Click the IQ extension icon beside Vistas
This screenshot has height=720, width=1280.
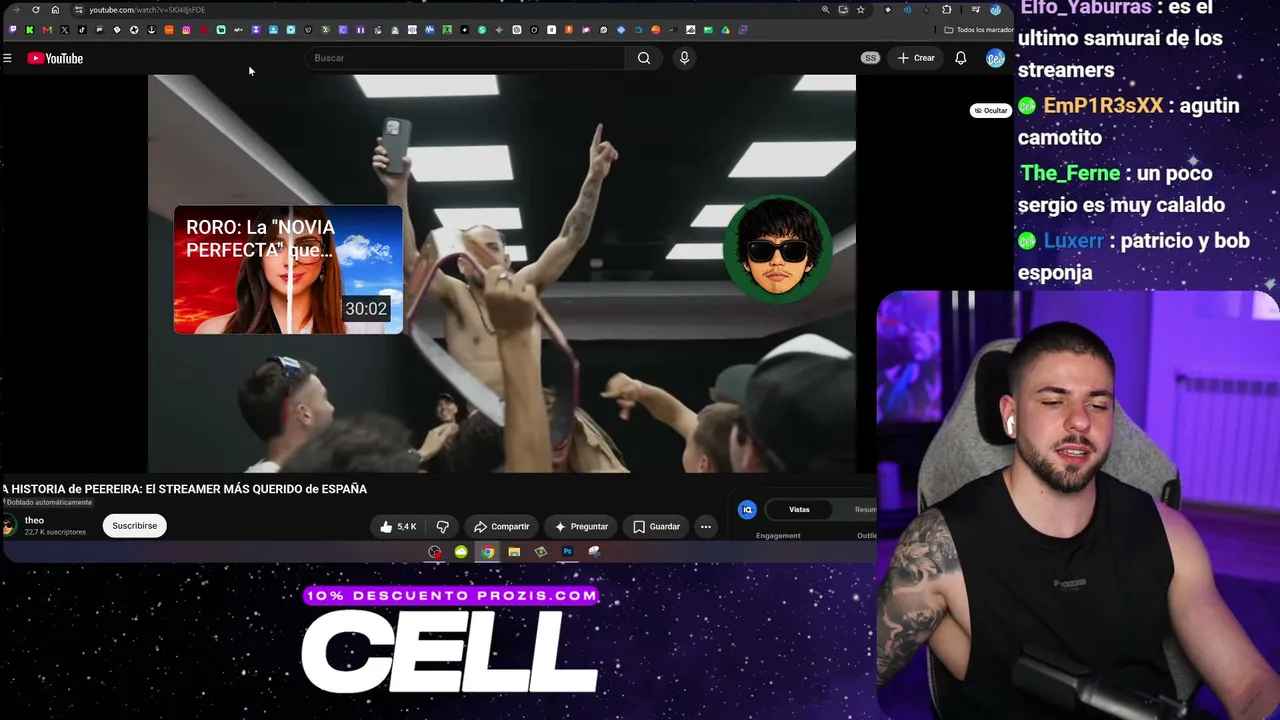(747, 510)
